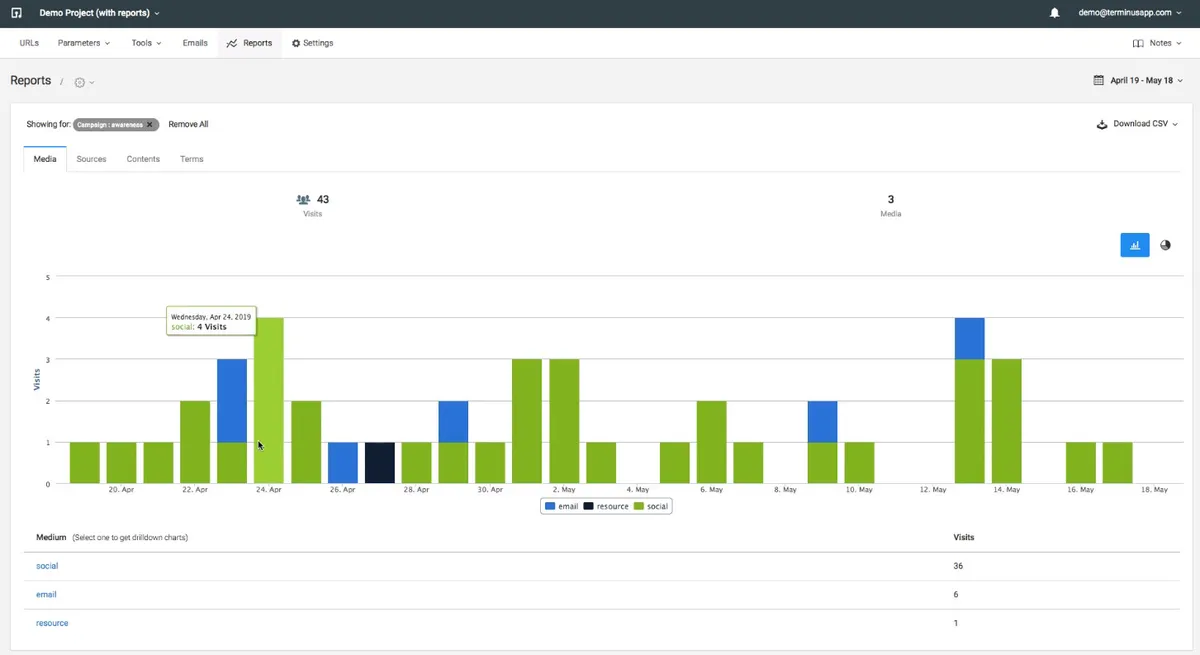Open the notifications bell icon

(x=1055, y=13)
